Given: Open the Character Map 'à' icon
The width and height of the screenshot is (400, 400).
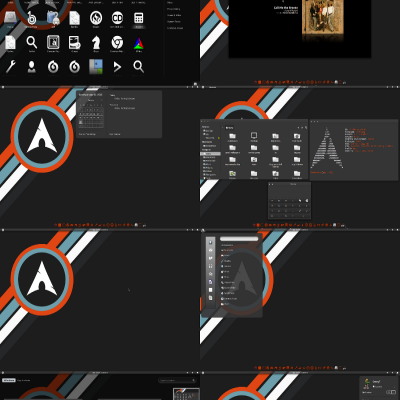Looking at the screenshot, I should pos(53,42).
